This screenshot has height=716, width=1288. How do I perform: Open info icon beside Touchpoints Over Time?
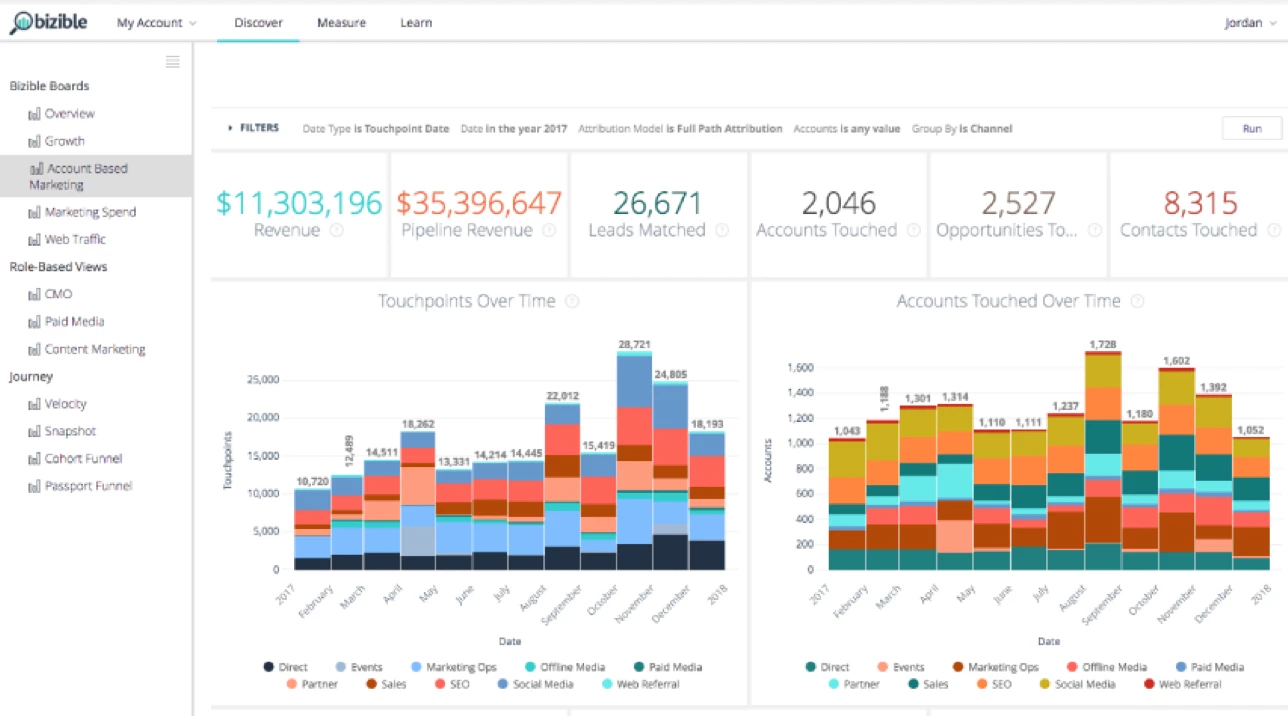tap(572, 301)
